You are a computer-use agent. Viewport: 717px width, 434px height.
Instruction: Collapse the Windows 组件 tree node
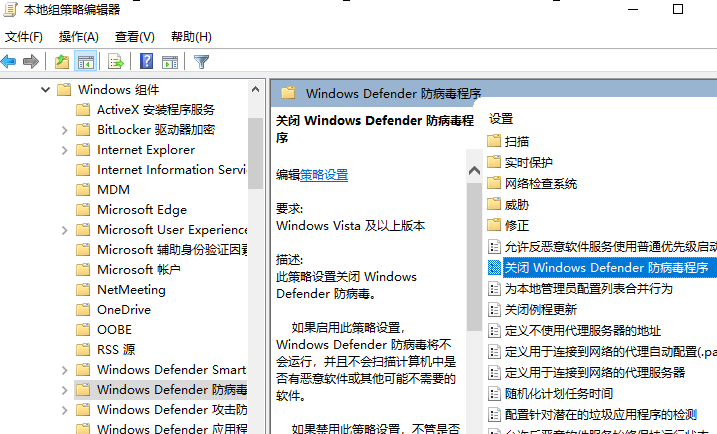pos(45,90)
